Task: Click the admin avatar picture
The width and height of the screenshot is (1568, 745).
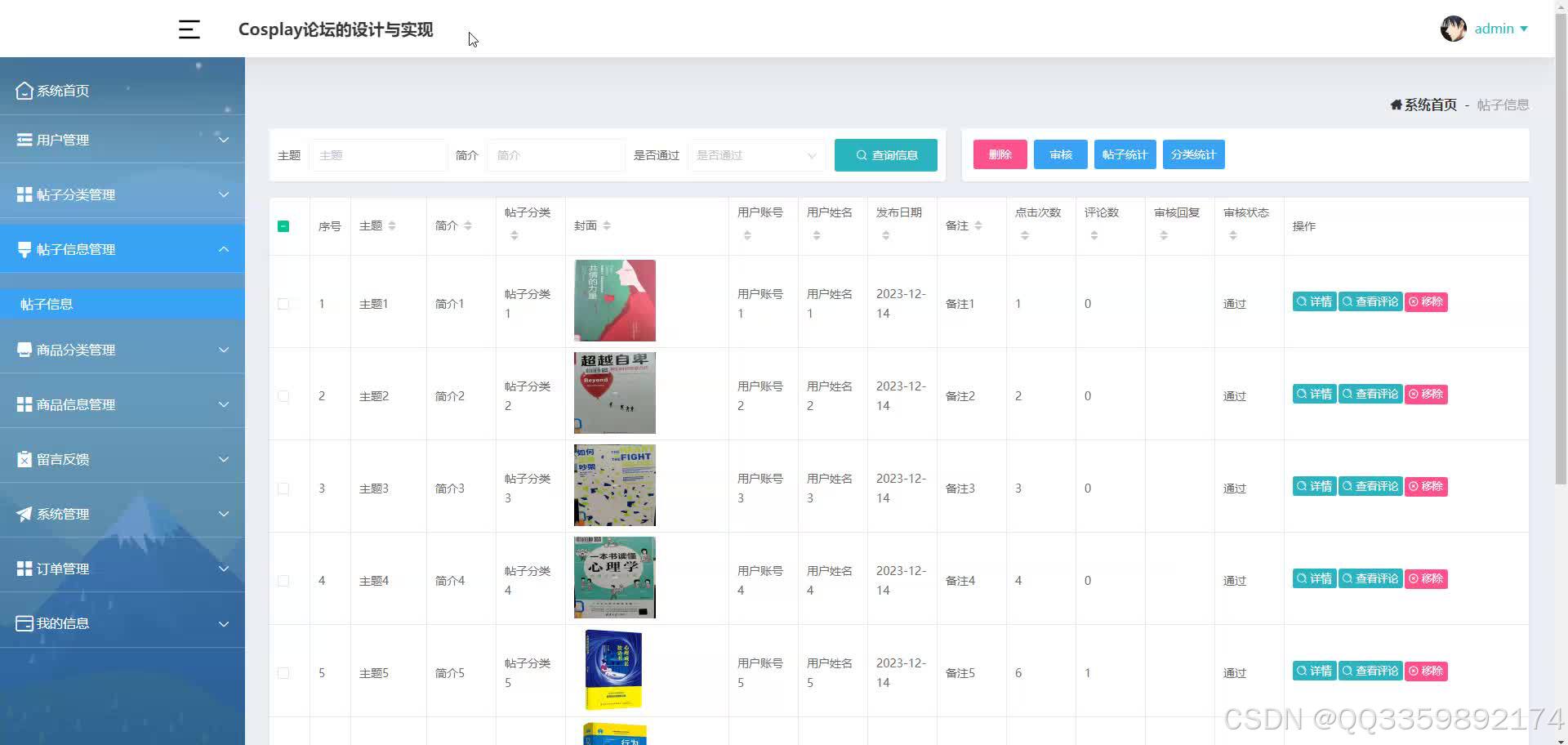Action: (x=1453, y=29)
